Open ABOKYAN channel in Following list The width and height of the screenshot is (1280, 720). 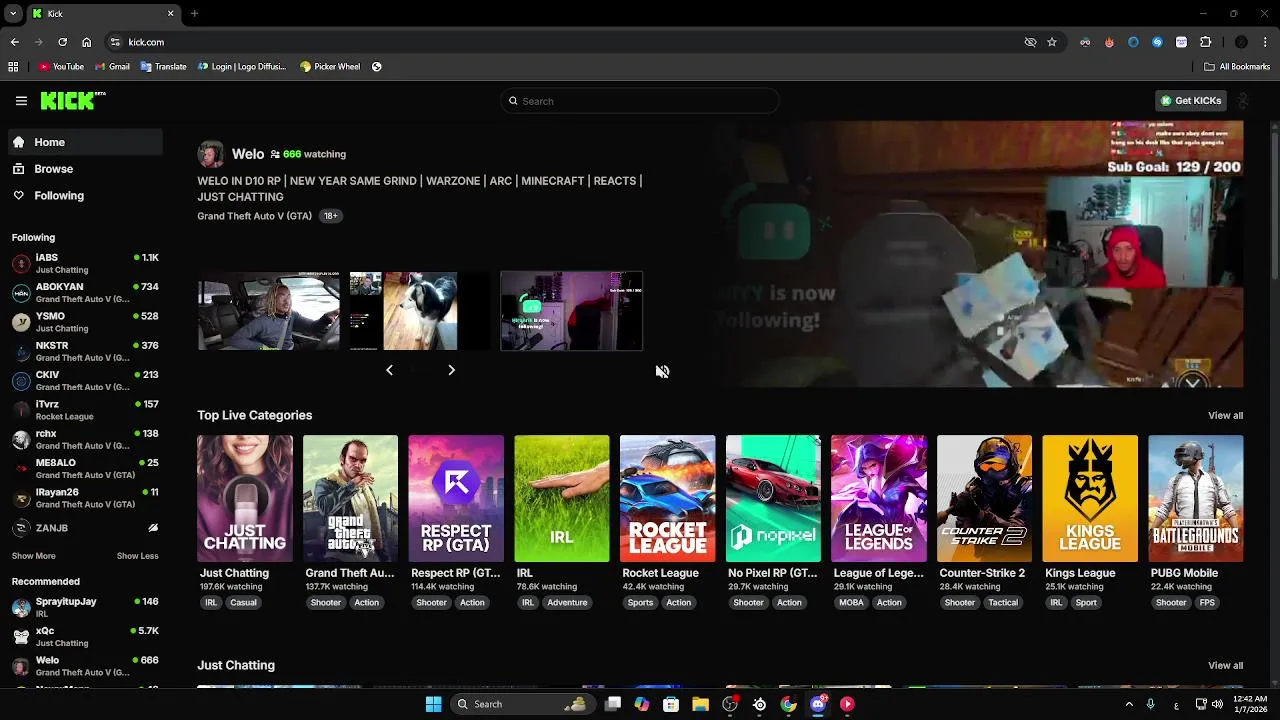85,293
